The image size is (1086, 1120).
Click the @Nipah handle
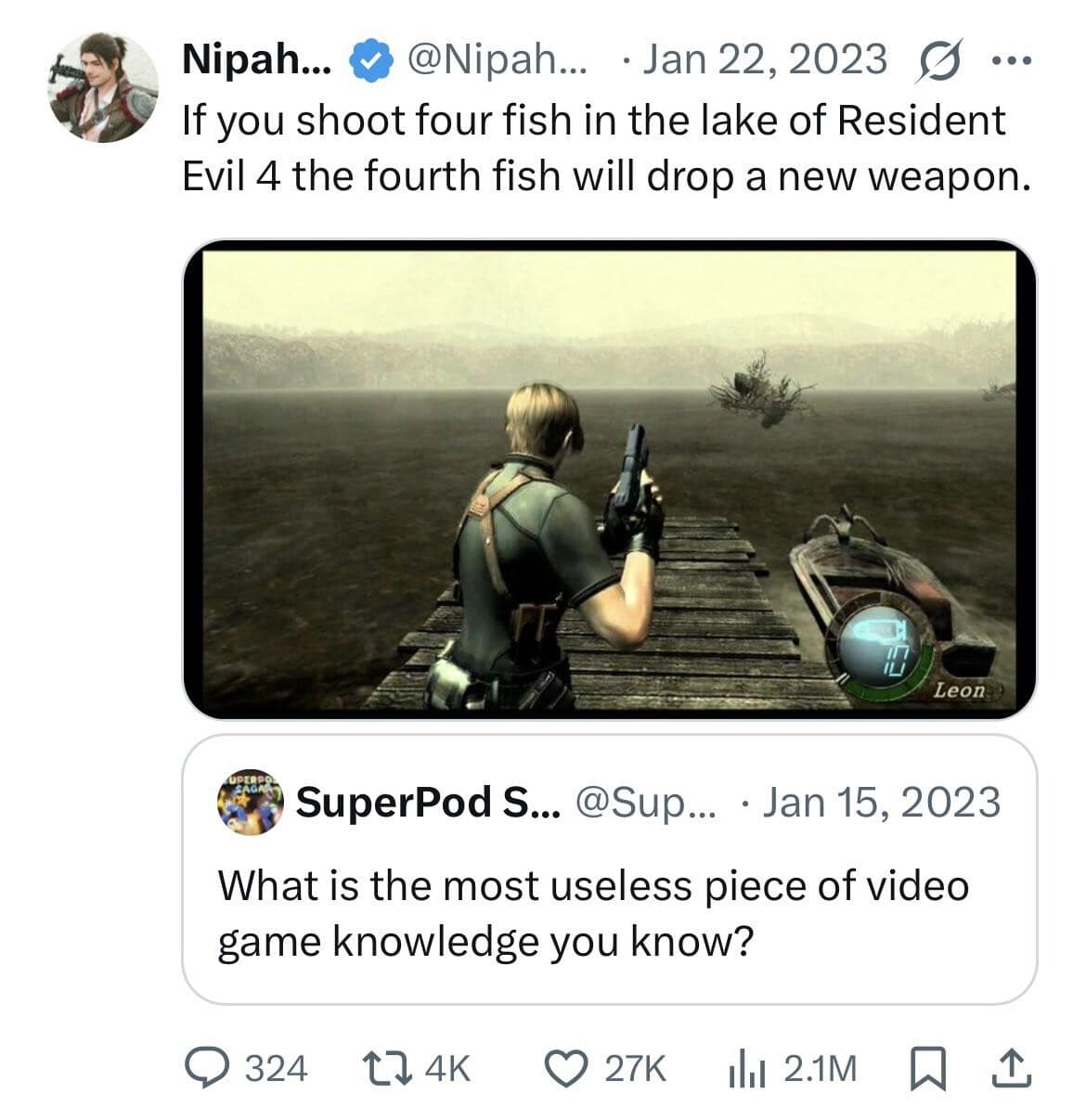pos(497,60)
